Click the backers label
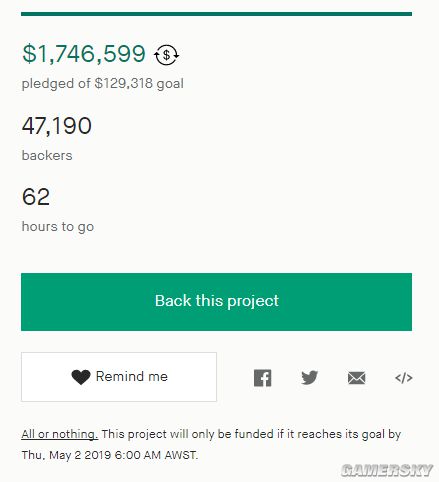This screenshot has height=482, width=439. [47, 155]
